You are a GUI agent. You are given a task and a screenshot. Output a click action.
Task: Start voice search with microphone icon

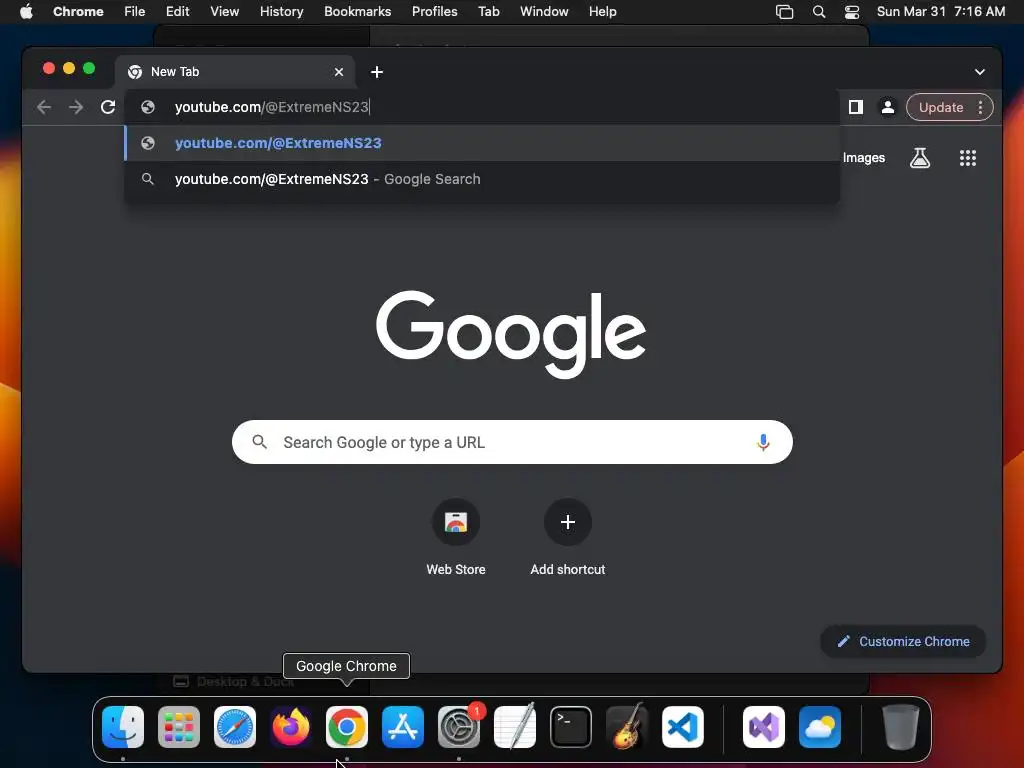tap(763, 442)
